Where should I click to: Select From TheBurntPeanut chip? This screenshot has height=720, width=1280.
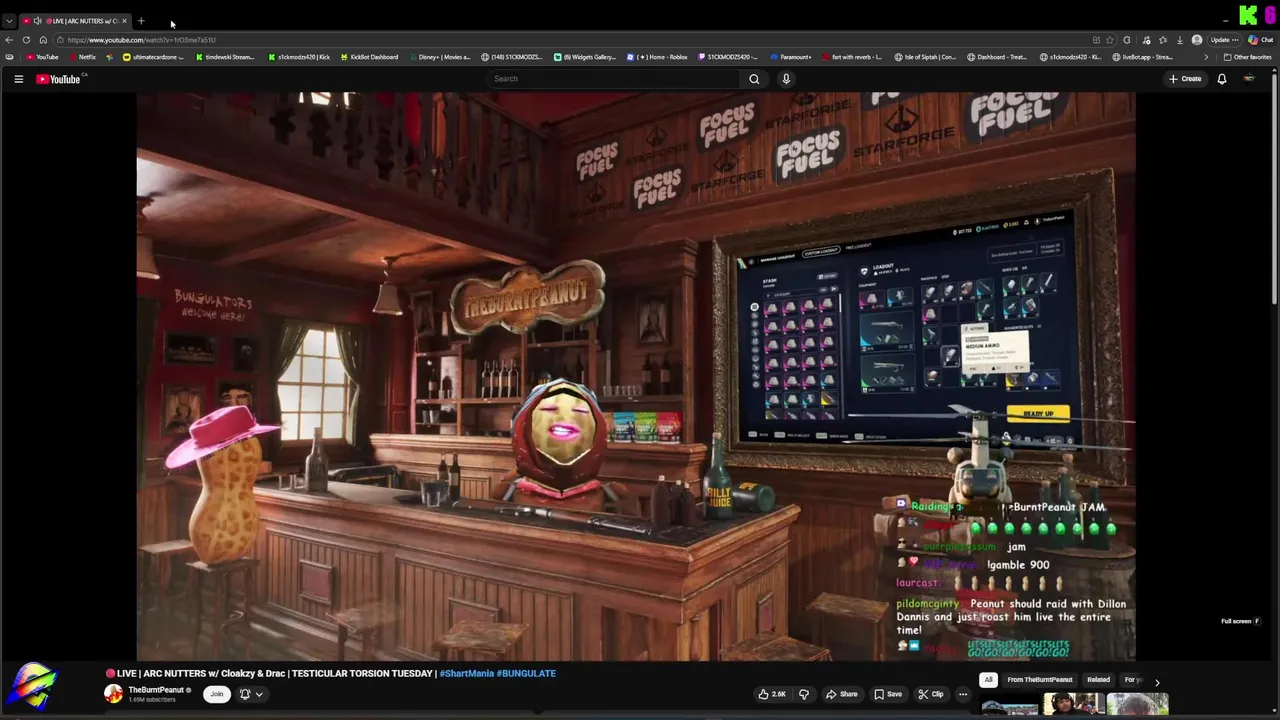pos(1040,680)
